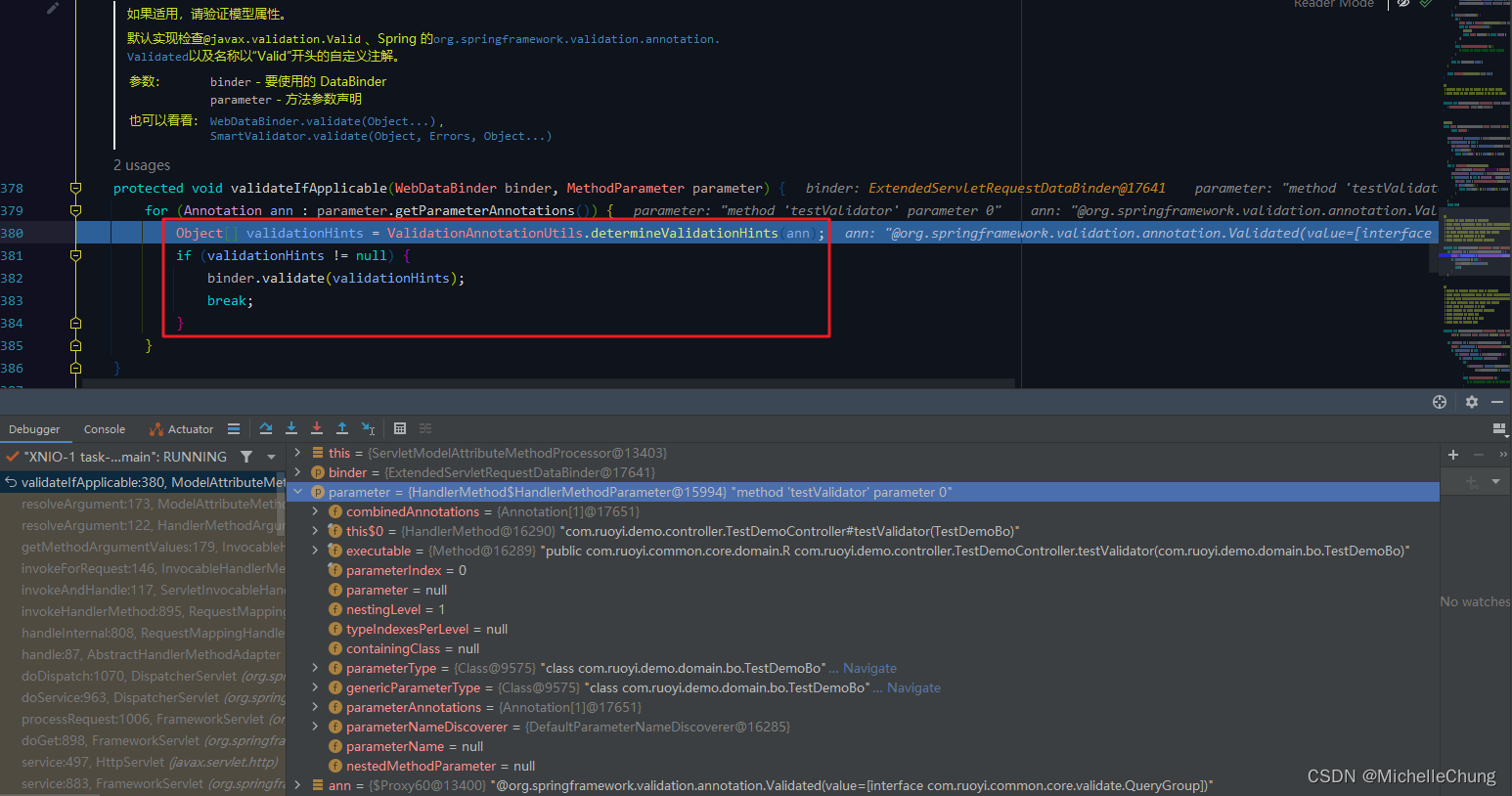
Task: Open Evaluate Expression calculator icon
Action: pyautogui.click(x=399, y=428)
